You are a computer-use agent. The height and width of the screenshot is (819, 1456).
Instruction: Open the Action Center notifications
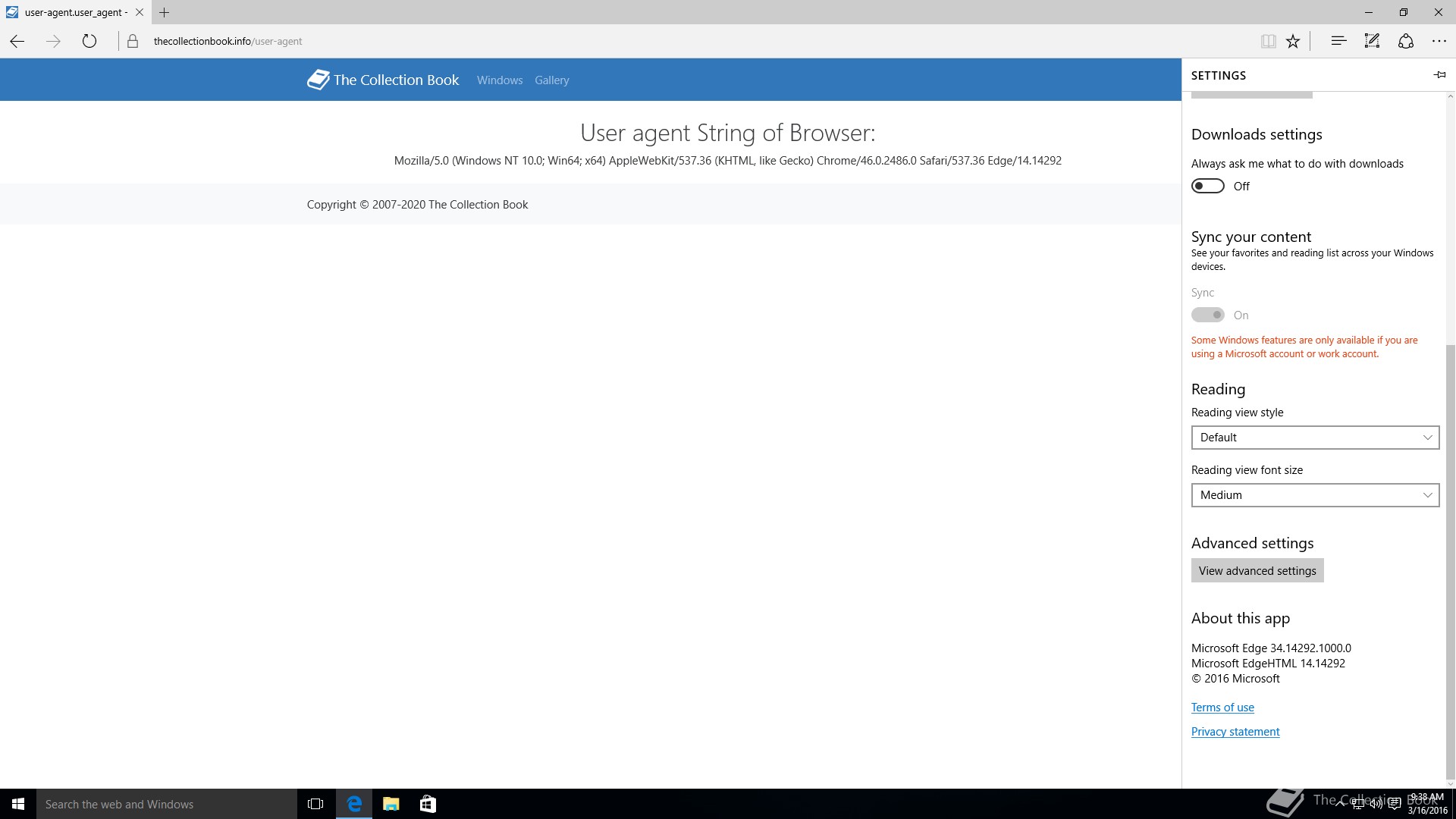(x=1394, y=804)
